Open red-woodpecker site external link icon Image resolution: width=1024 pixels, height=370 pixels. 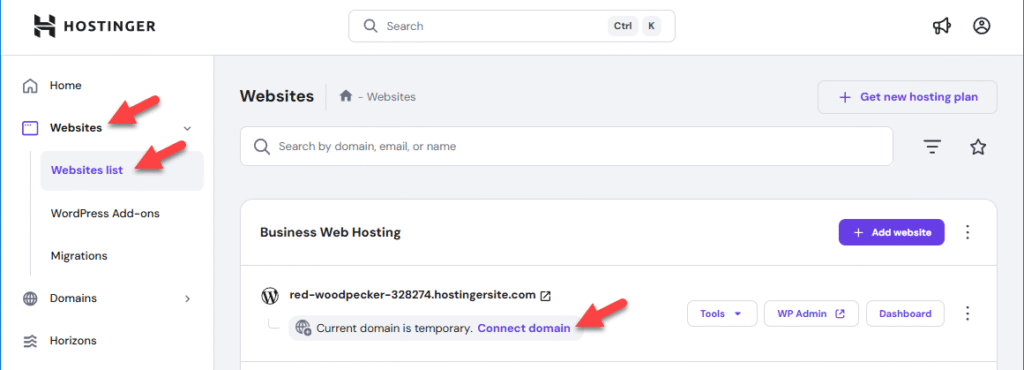coord(545,296)
